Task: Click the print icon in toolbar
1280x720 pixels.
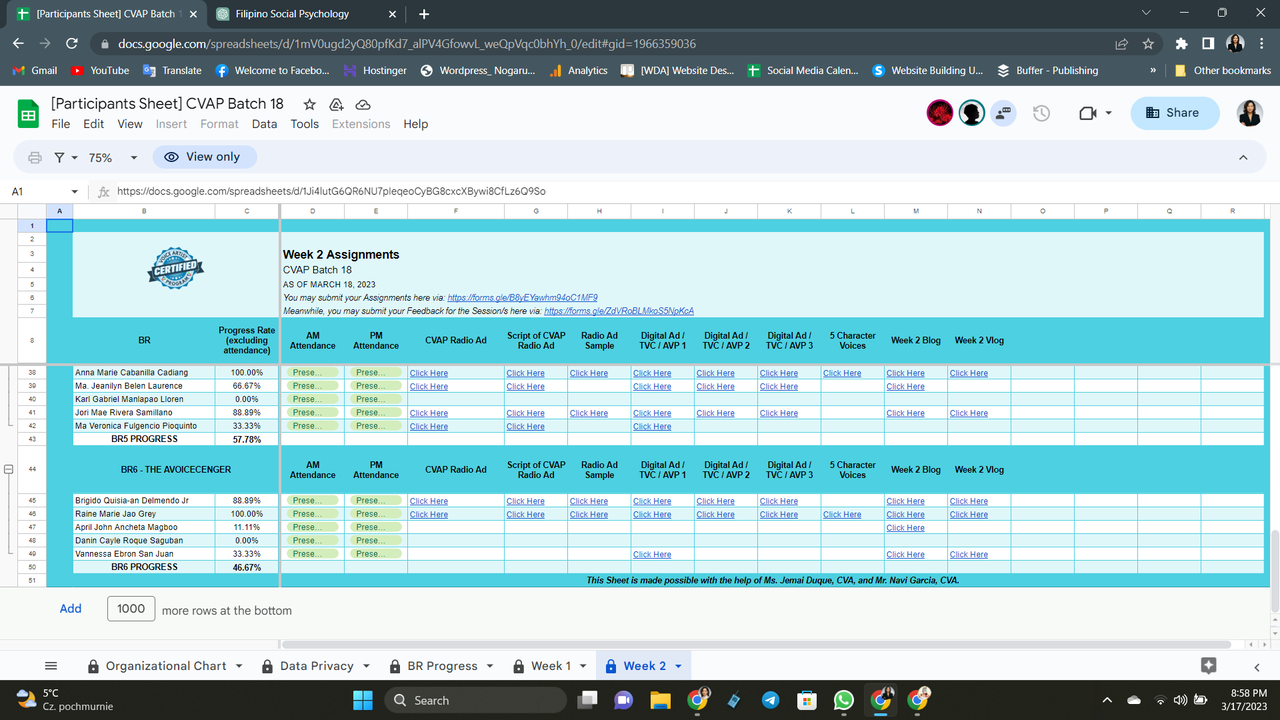Action: [35, 157]
